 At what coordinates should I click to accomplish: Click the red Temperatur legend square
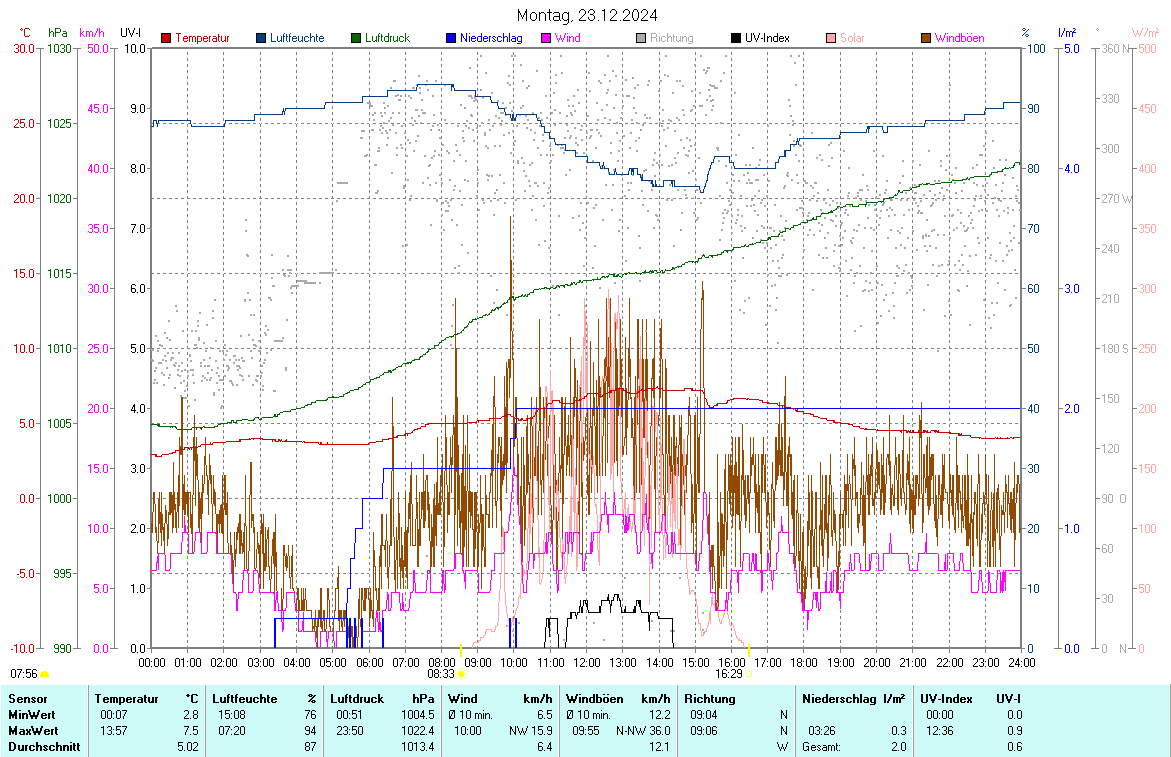tap(166, 38)
